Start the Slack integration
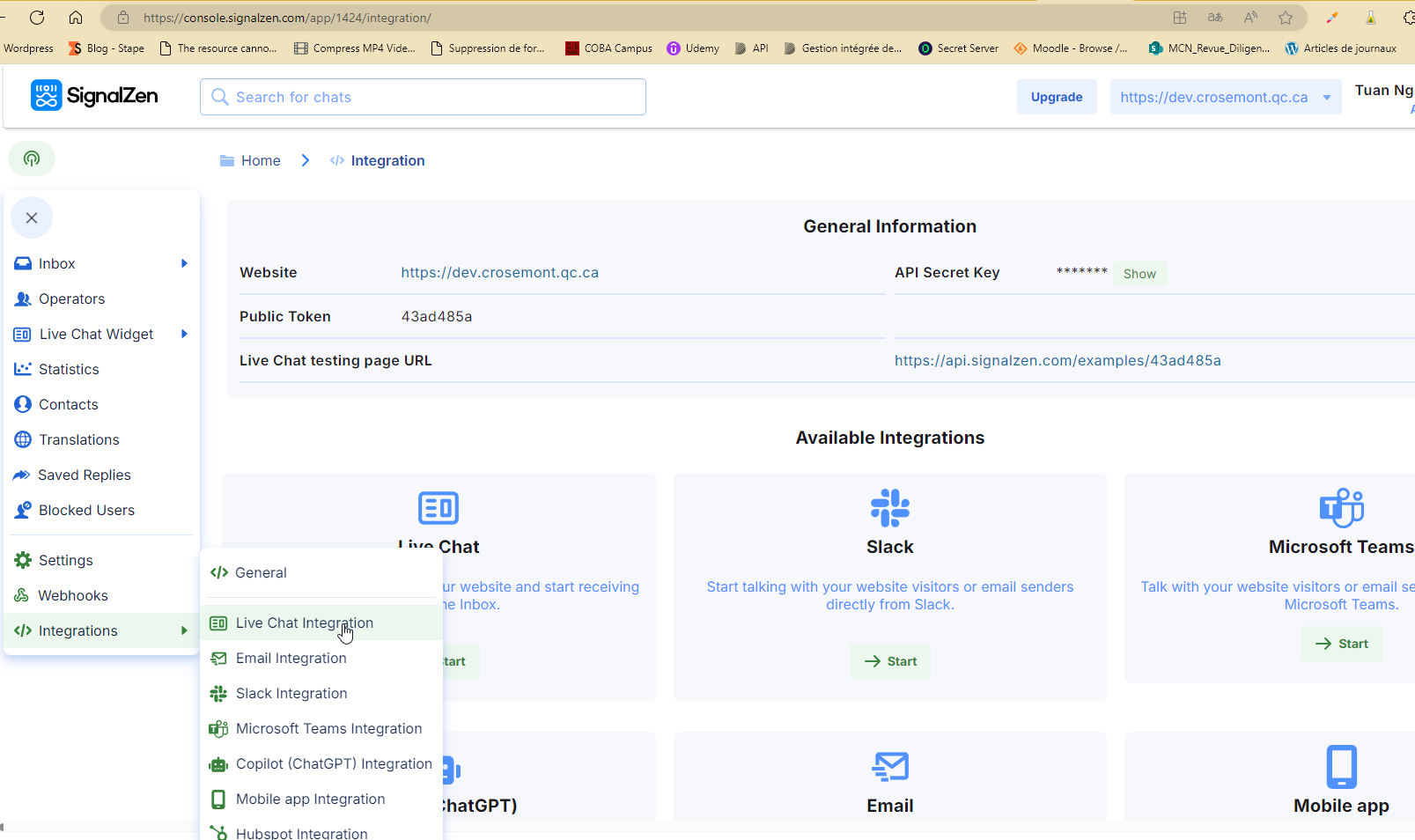Screen dimensions: 1415x840 pyautogui.click(x=889, y=661)
